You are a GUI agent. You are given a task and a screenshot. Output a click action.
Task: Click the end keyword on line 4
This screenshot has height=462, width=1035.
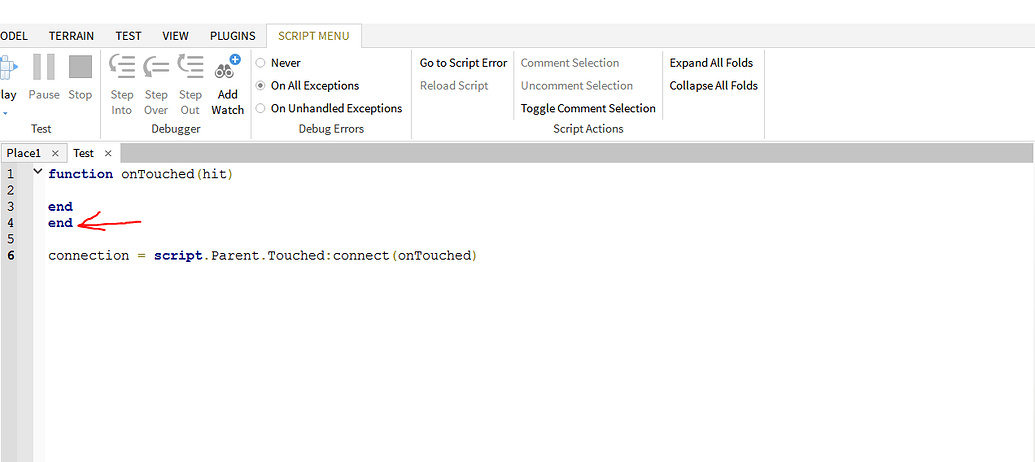[x=60, y=223]
